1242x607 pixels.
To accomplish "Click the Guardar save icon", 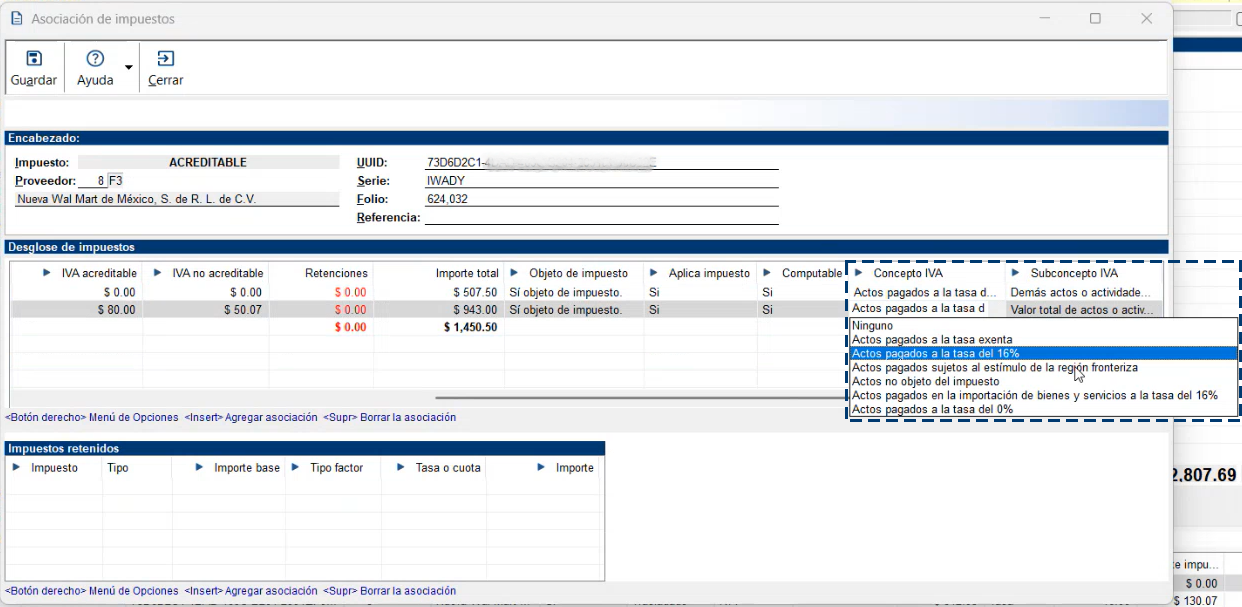I will click(34, 59).
